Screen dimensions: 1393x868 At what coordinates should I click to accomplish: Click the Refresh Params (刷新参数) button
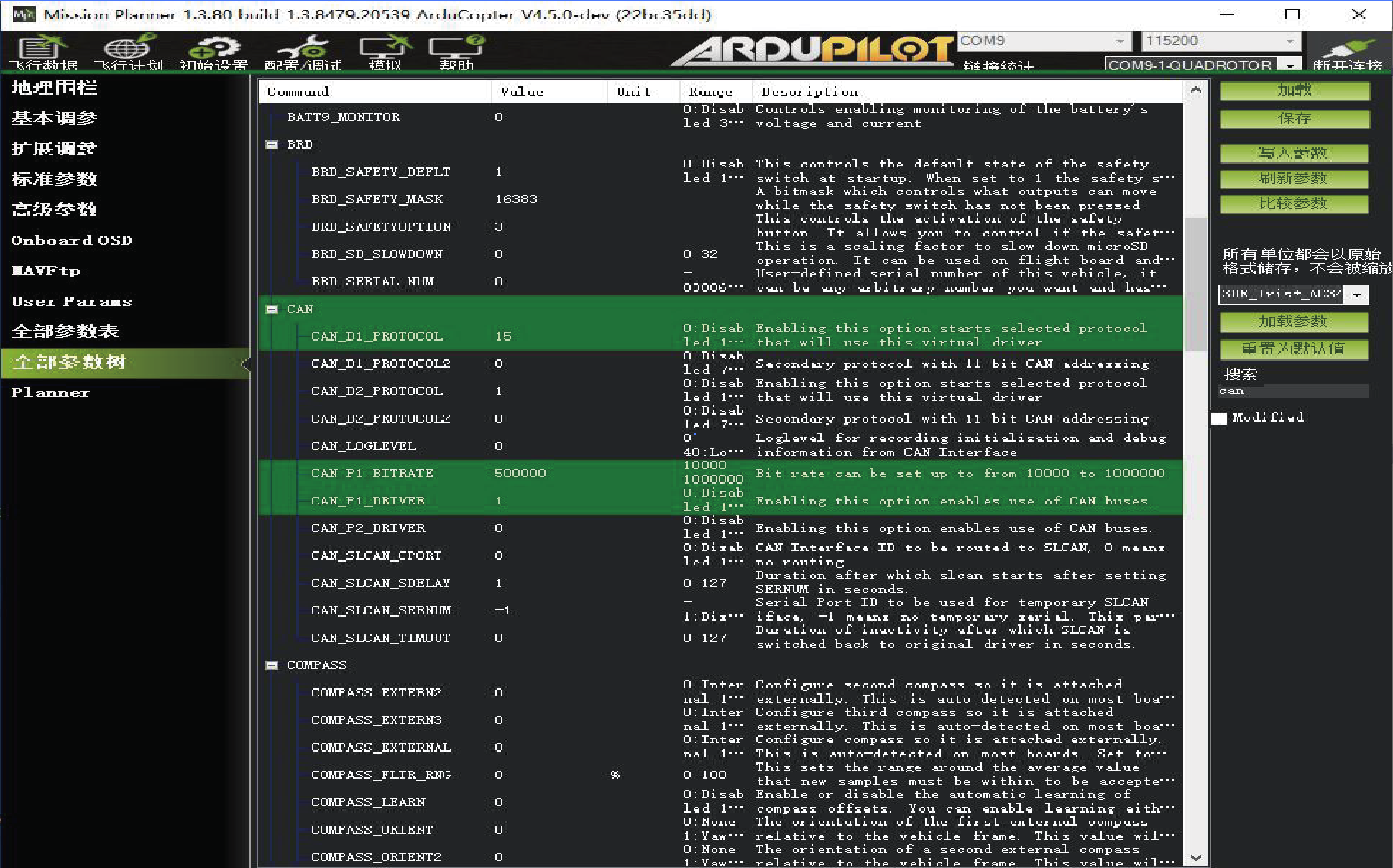1294,178
